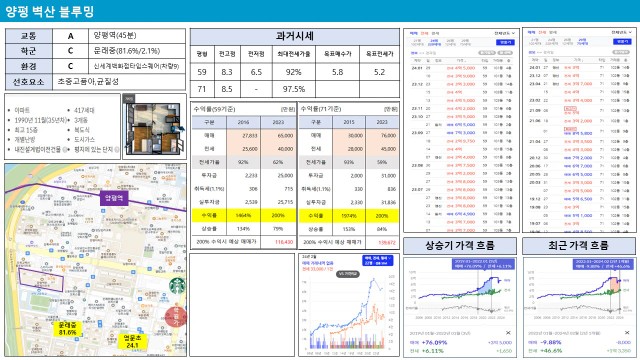
Task: Open 전체년도 dropdown in left transaction list
Action: point(504,33)
